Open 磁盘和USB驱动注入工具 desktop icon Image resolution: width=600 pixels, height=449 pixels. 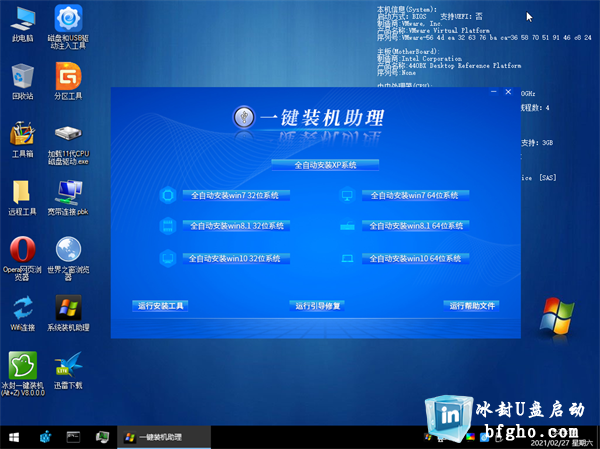[68, 27]
